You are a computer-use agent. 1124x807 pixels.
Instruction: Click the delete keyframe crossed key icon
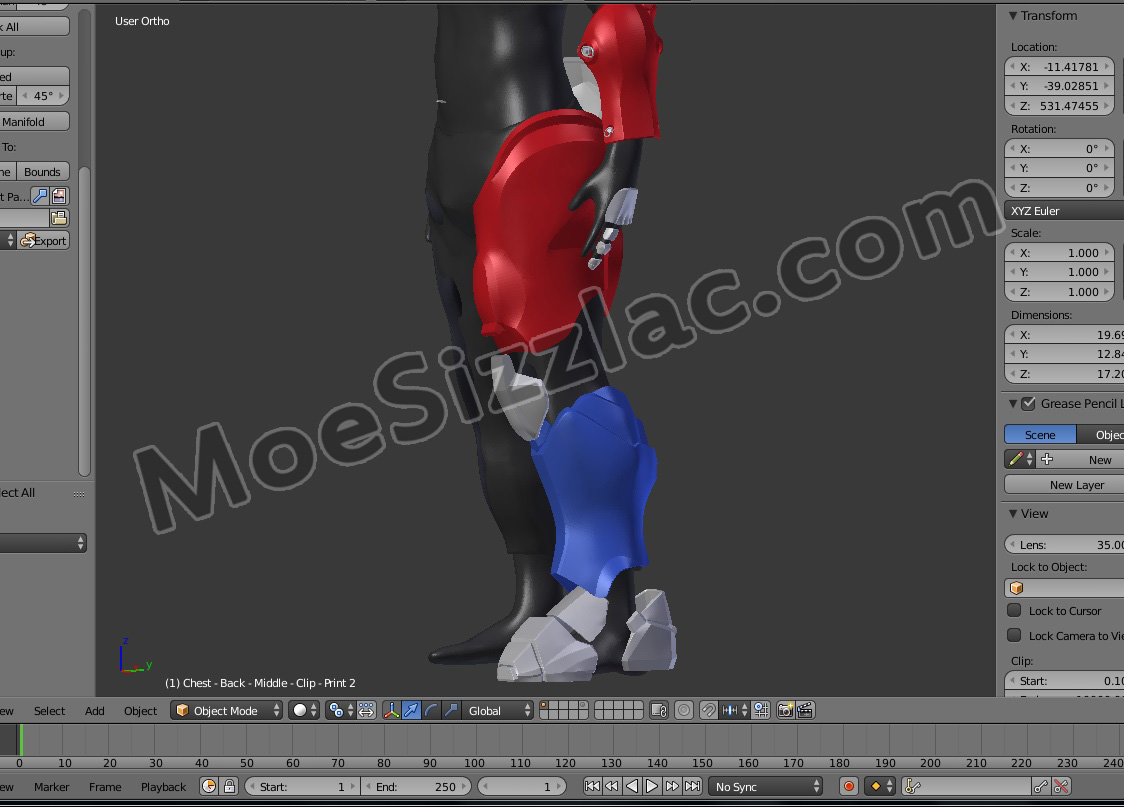tap(1062, 786)
